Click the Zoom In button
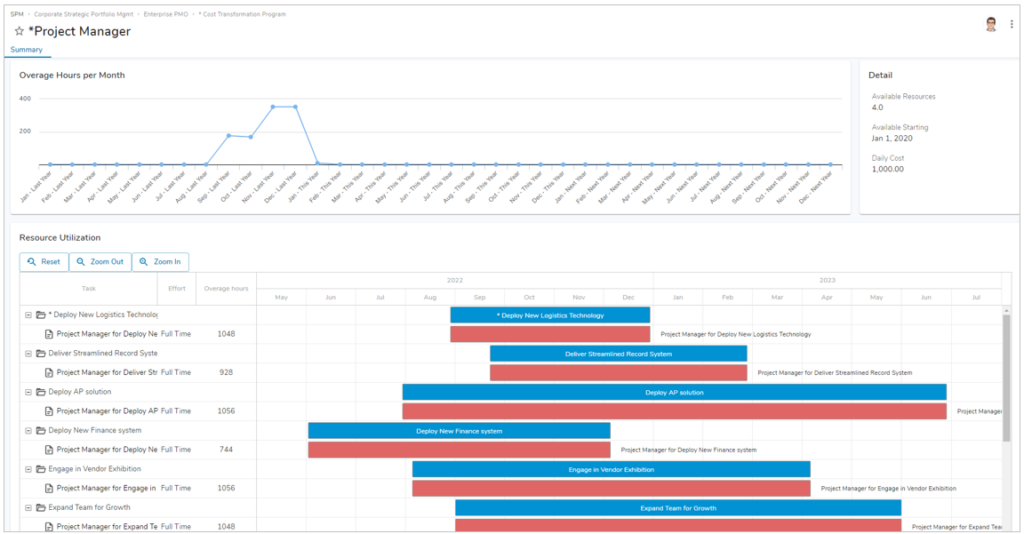The image size is (1024, 534). point(161,262)
